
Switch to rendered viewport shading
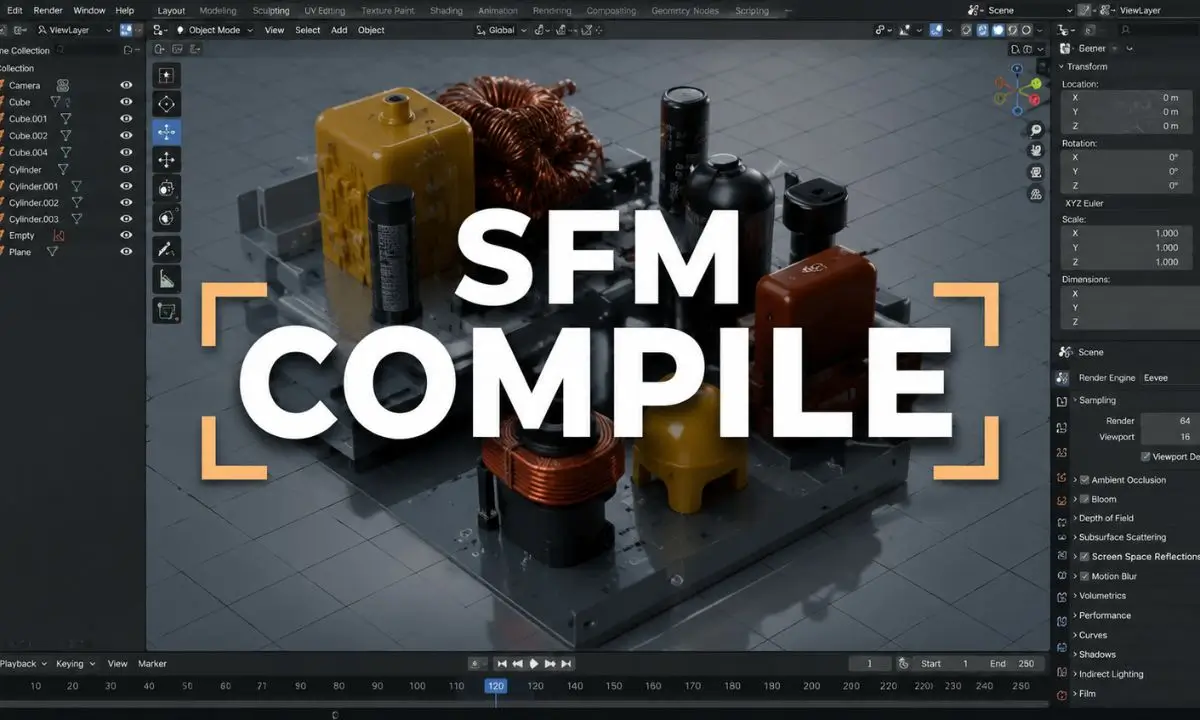coord(1027,30)
